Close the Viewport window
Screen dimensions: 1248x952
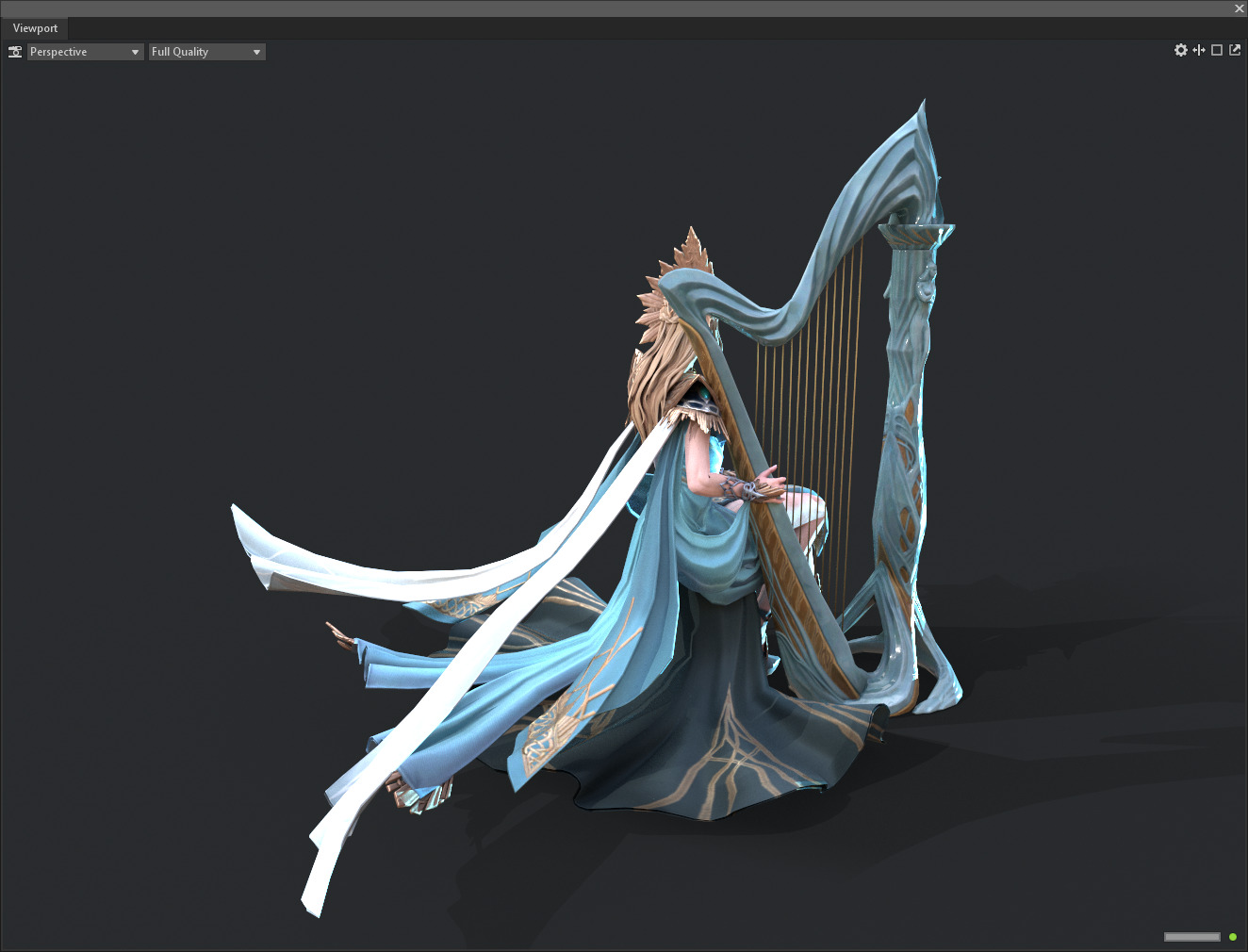point(1240,8)
